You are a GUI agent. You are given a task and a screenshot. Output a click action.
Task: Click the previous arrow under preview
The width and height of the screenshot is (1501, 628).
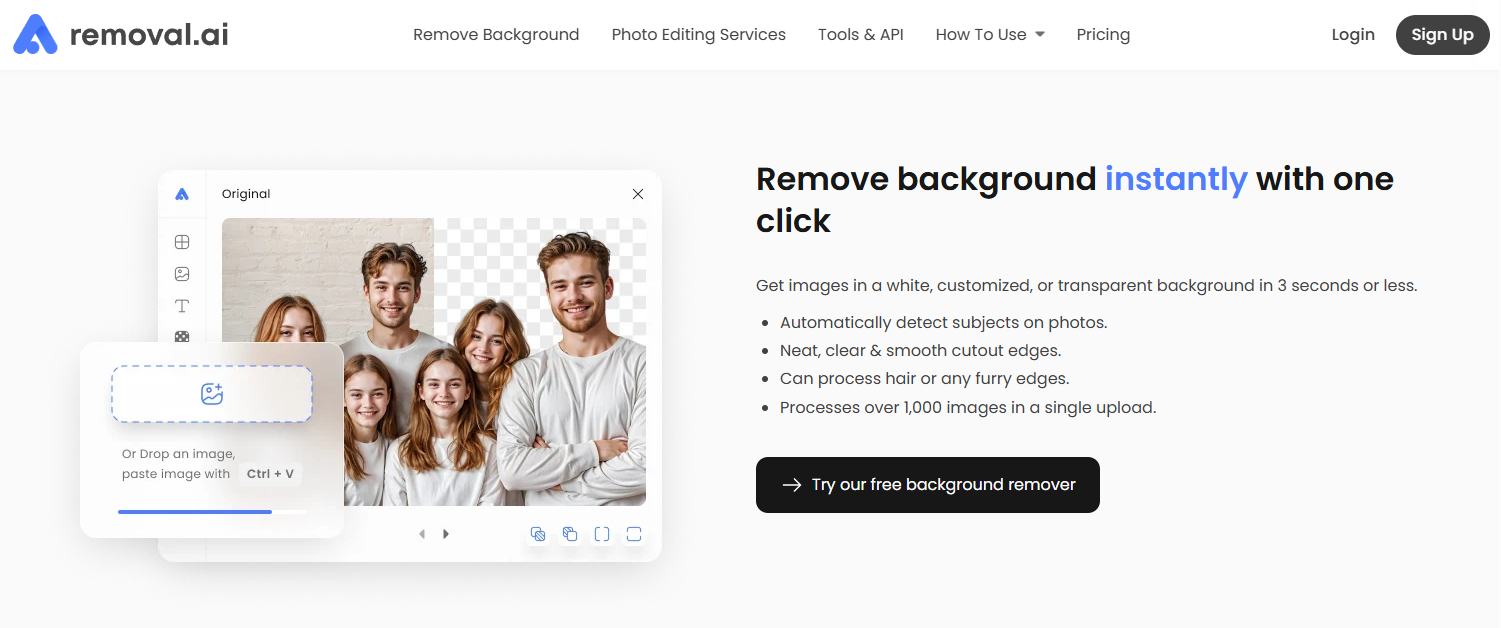pos(422,534)
